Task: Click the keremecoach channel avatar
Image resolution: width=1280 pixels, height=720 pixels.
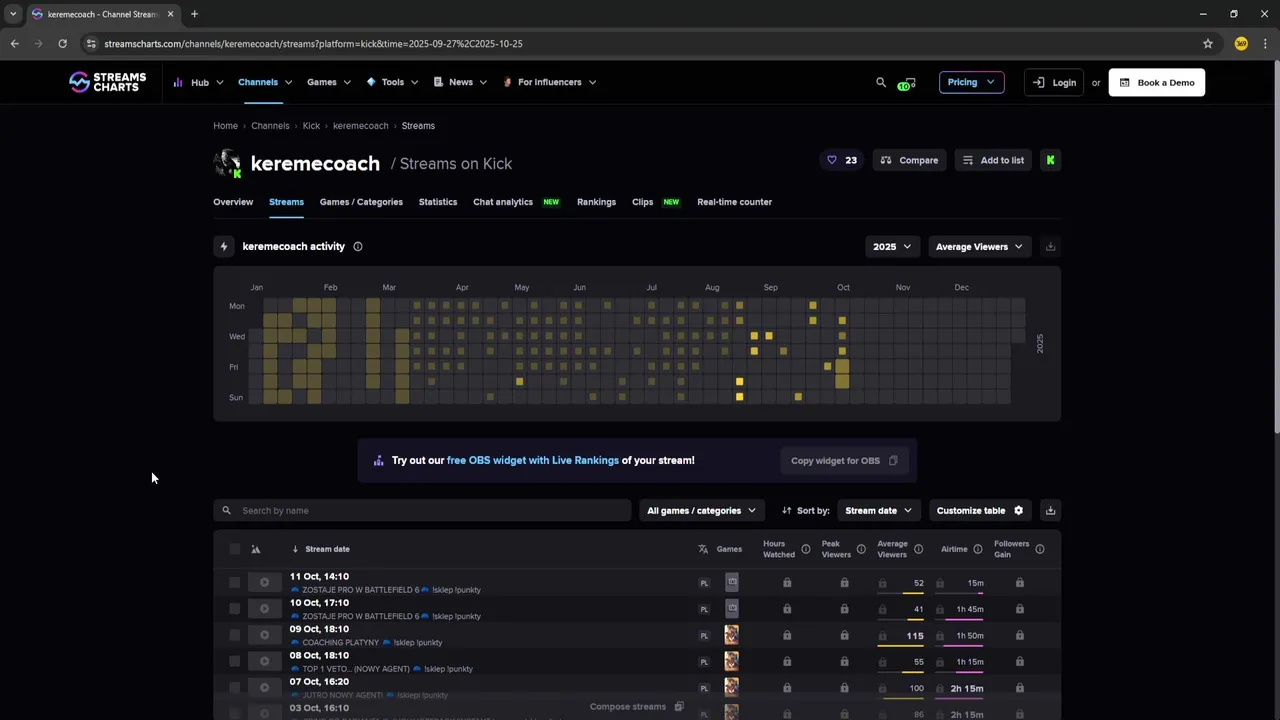Action: coord(228,163)
